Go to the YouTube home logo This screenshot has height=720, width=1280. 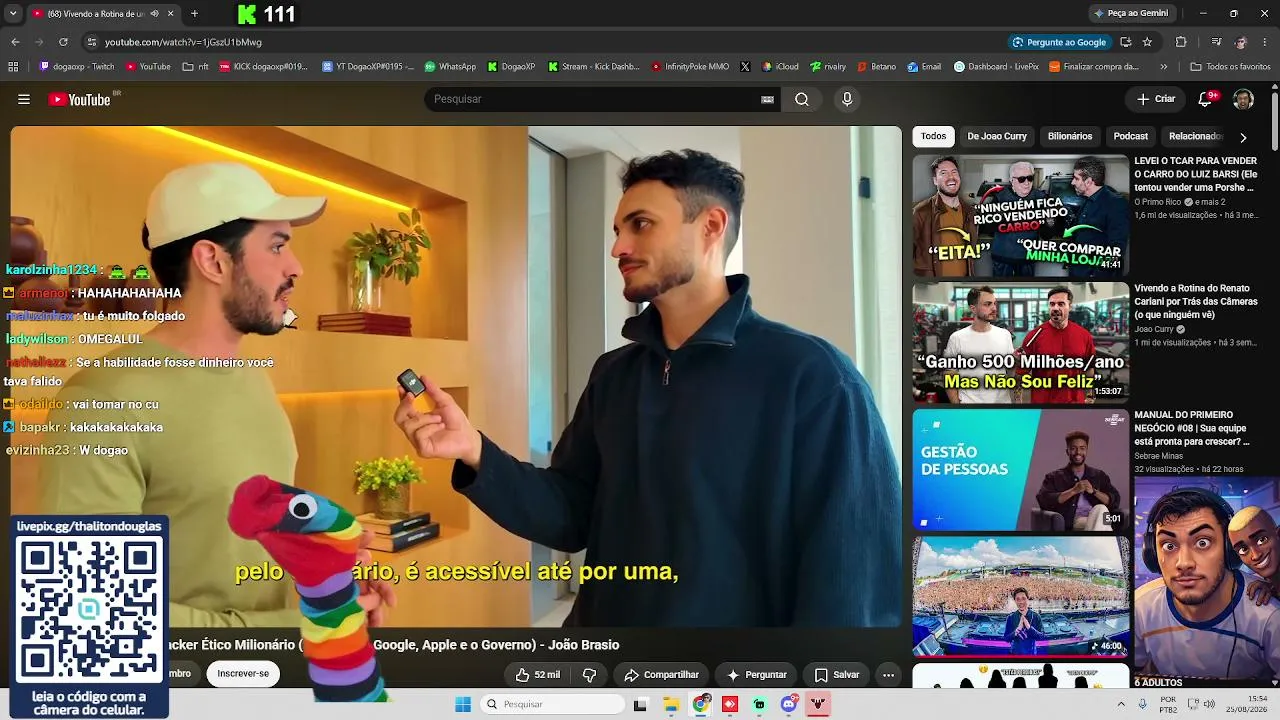pos(80,99)
